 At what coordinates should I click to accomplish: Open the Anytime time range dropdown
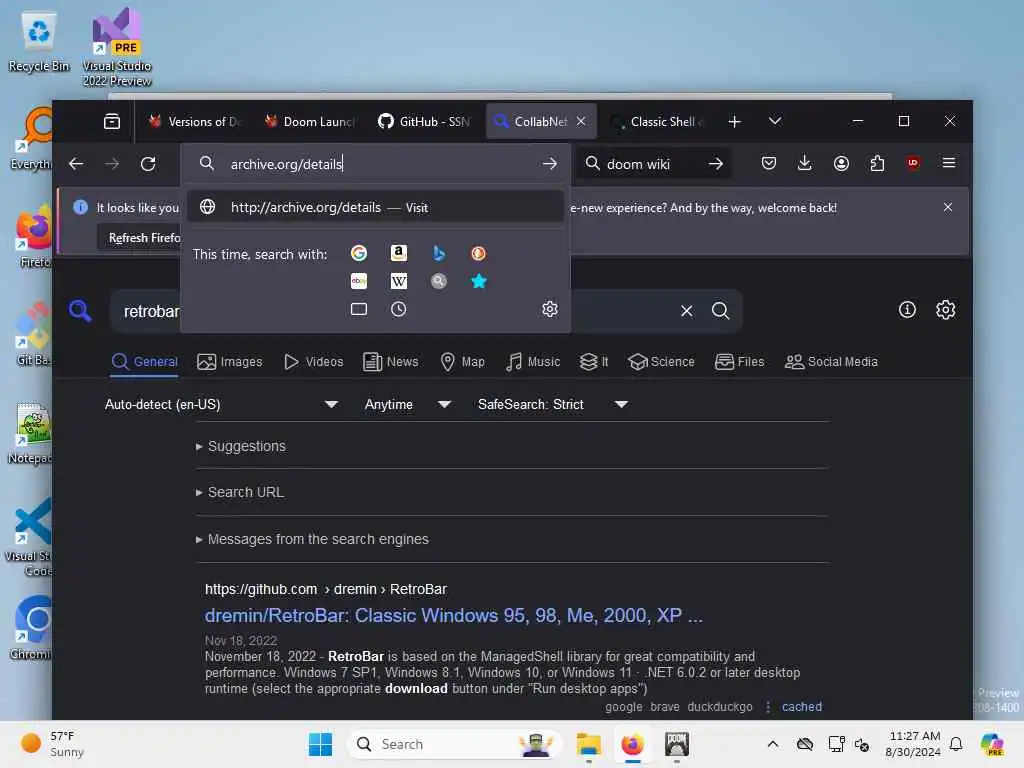tap(408, 404)
